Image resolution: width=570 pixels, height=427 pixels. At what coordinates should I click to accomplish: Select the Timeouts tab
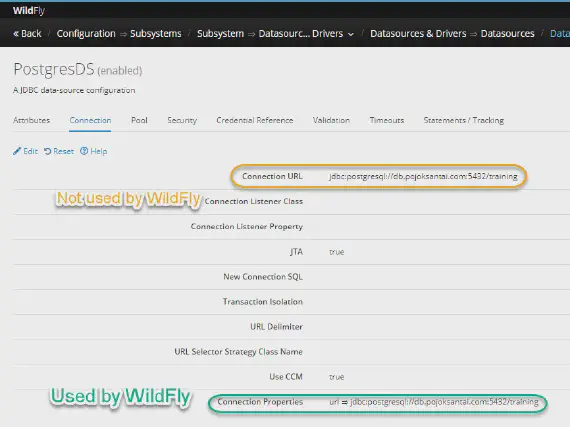click(x=387, y=120)
